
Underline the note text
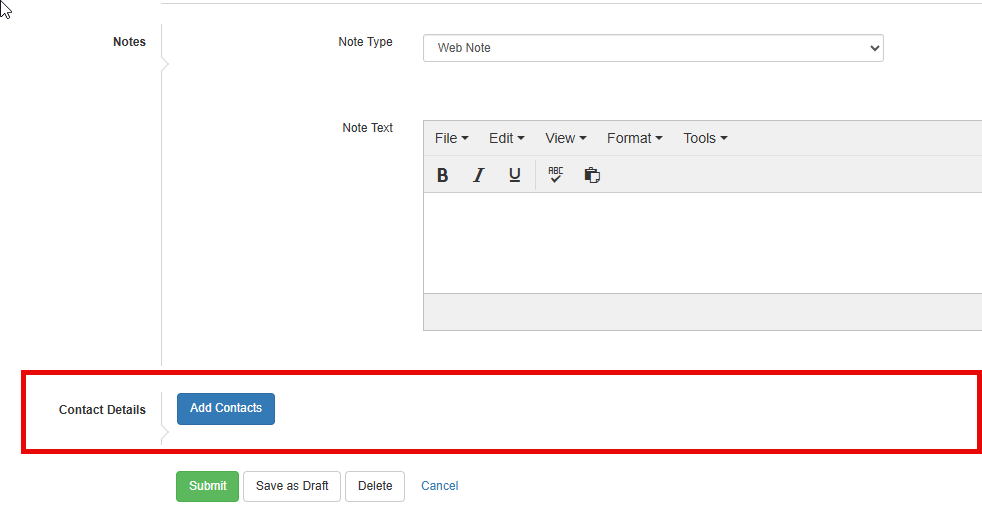[515, 175]
